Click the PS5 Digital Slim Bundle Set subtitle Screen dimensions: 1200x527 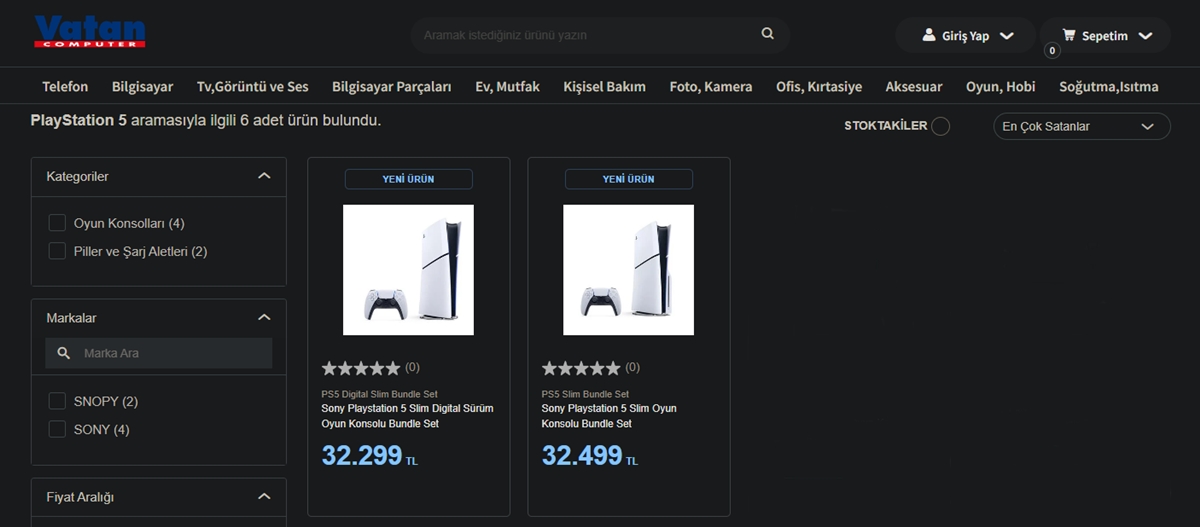coord(379,394)
